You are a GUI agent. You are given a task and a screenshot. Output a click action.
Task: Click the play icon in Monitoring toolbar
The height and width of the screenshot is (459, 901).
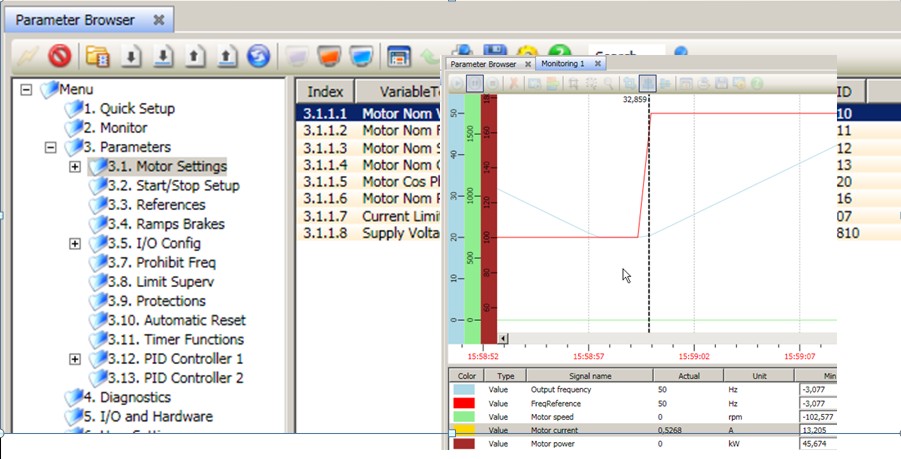point(457,84)
